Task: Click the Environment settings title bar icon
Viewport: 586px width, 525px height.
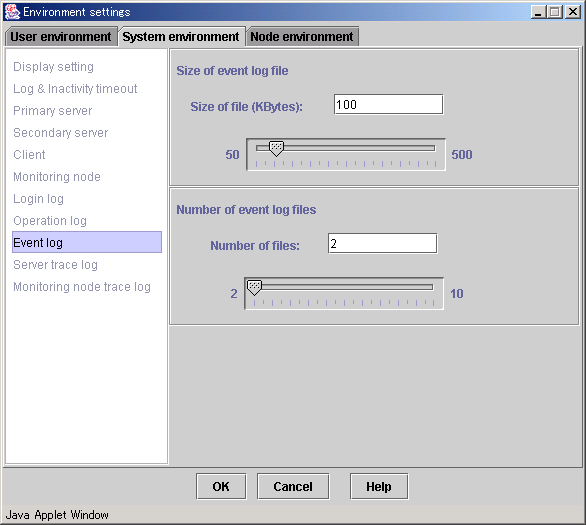Action: [x=12, y=12]
